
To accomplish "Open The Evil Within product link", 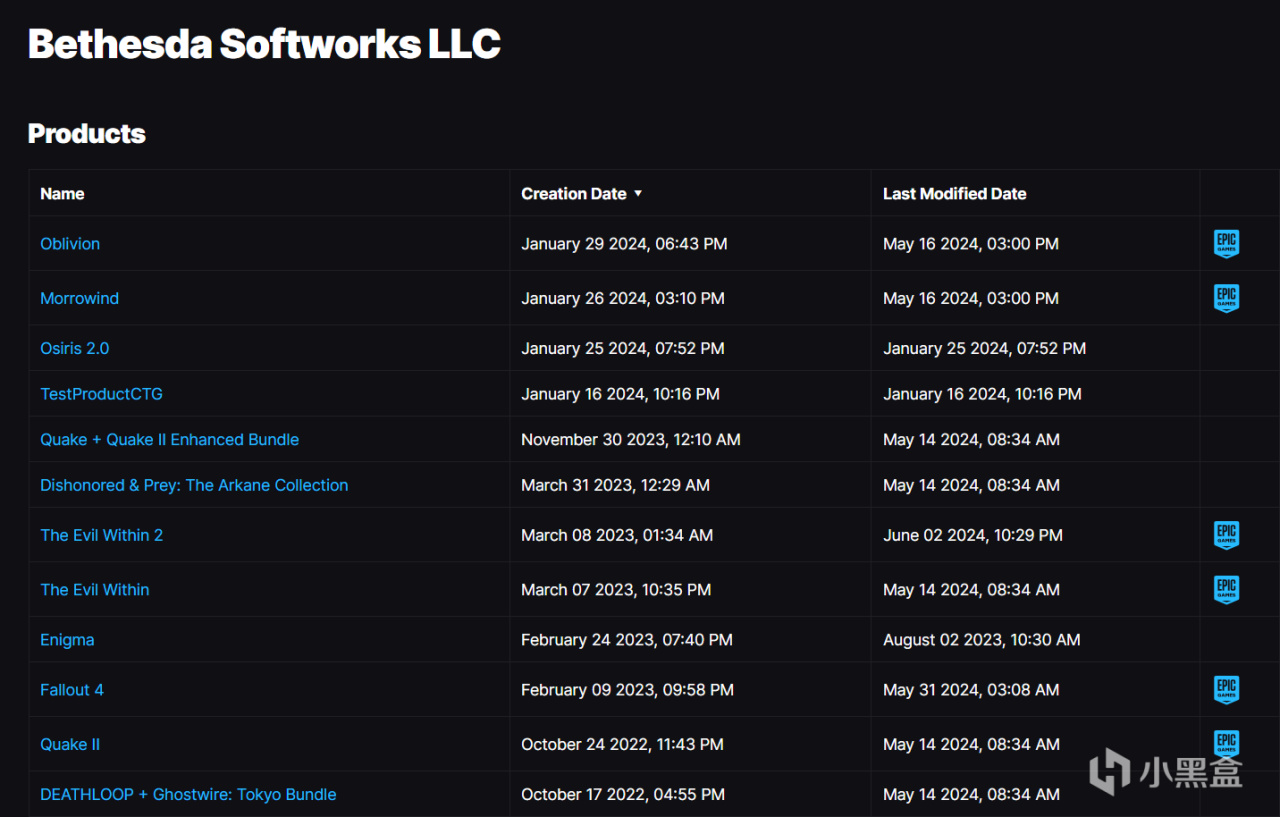I will point(95,590).
